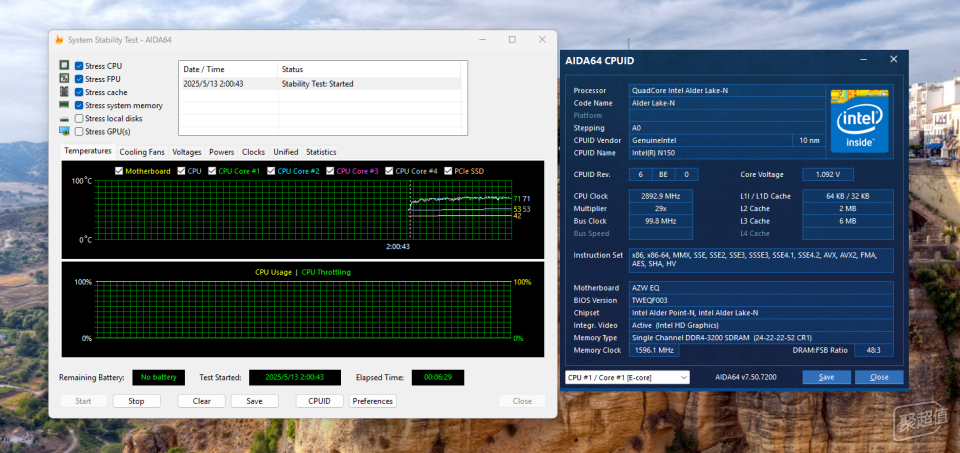Image resolution: width=960 pixels, height=453 pixels.
Task: Click the CPUID button
Action: pos(320,401)
